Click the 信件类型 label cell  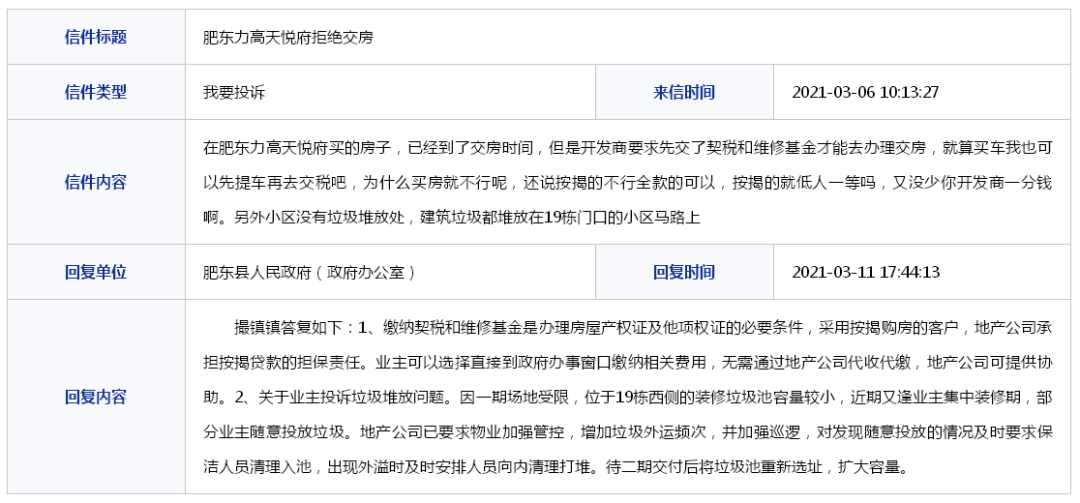(x=96, y=92)
